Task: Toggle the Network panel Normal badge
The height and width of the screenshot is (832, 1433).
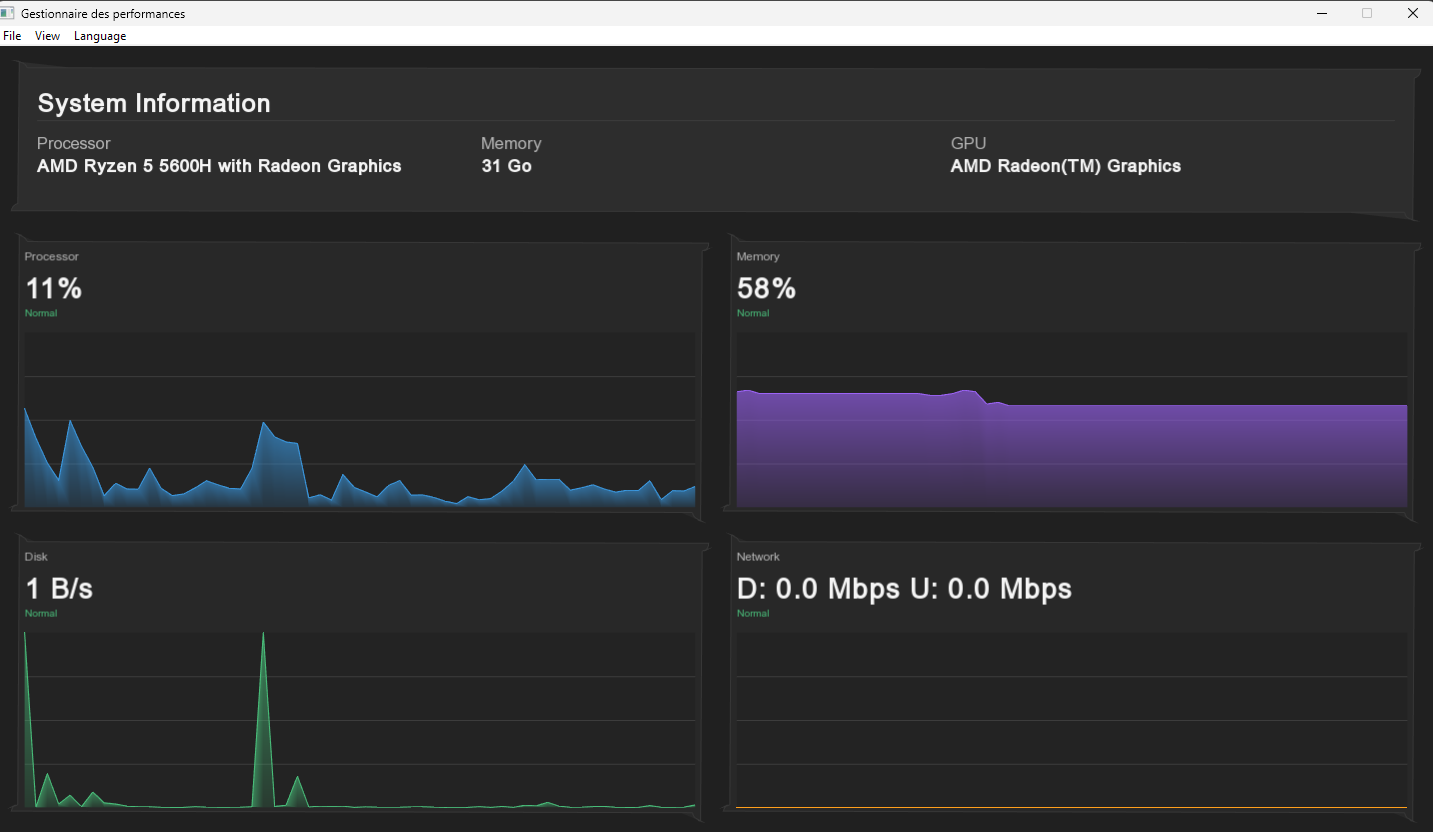Action: (x=752, y=613)
